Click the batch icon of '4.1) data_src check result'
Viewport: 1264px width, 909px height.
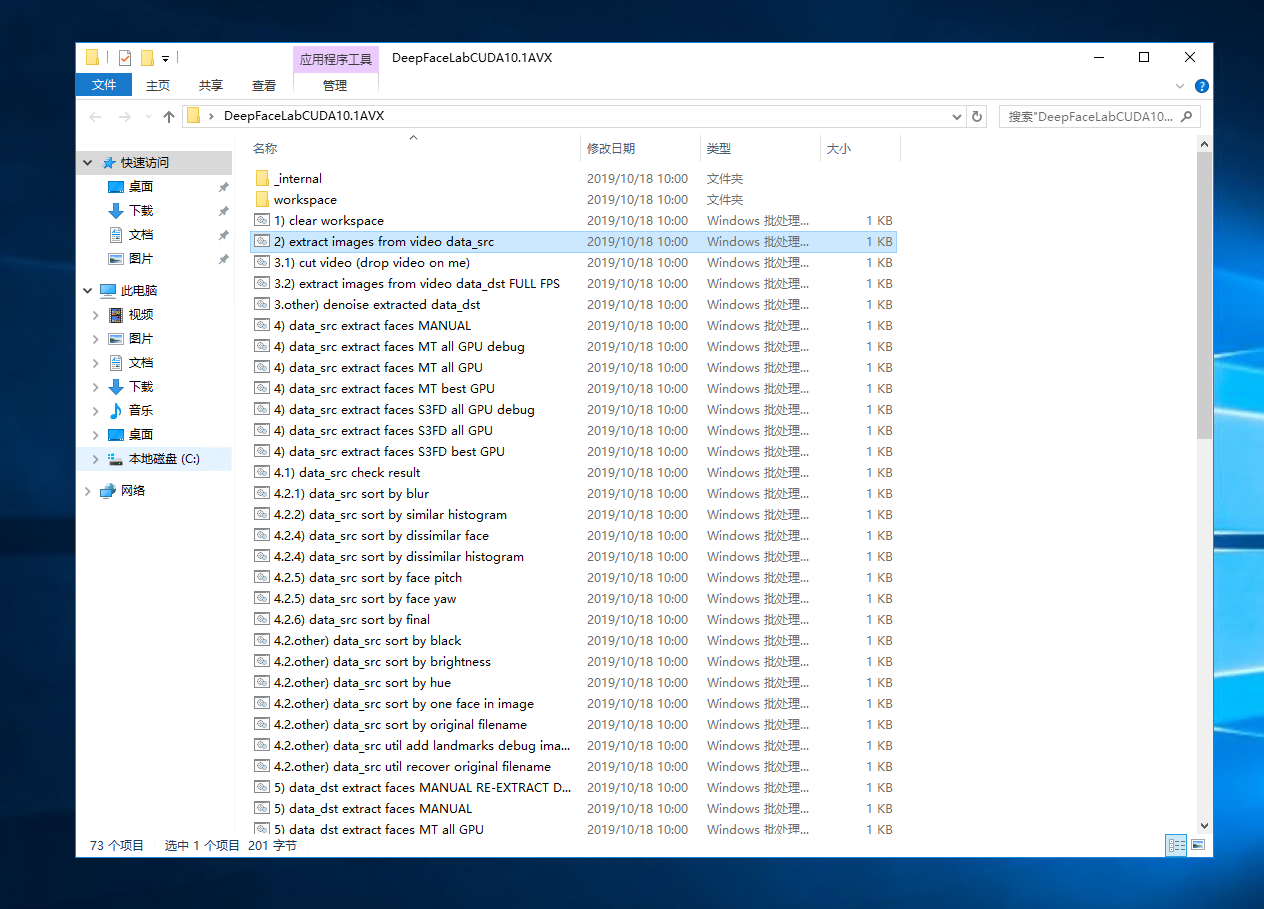[262, 472]
